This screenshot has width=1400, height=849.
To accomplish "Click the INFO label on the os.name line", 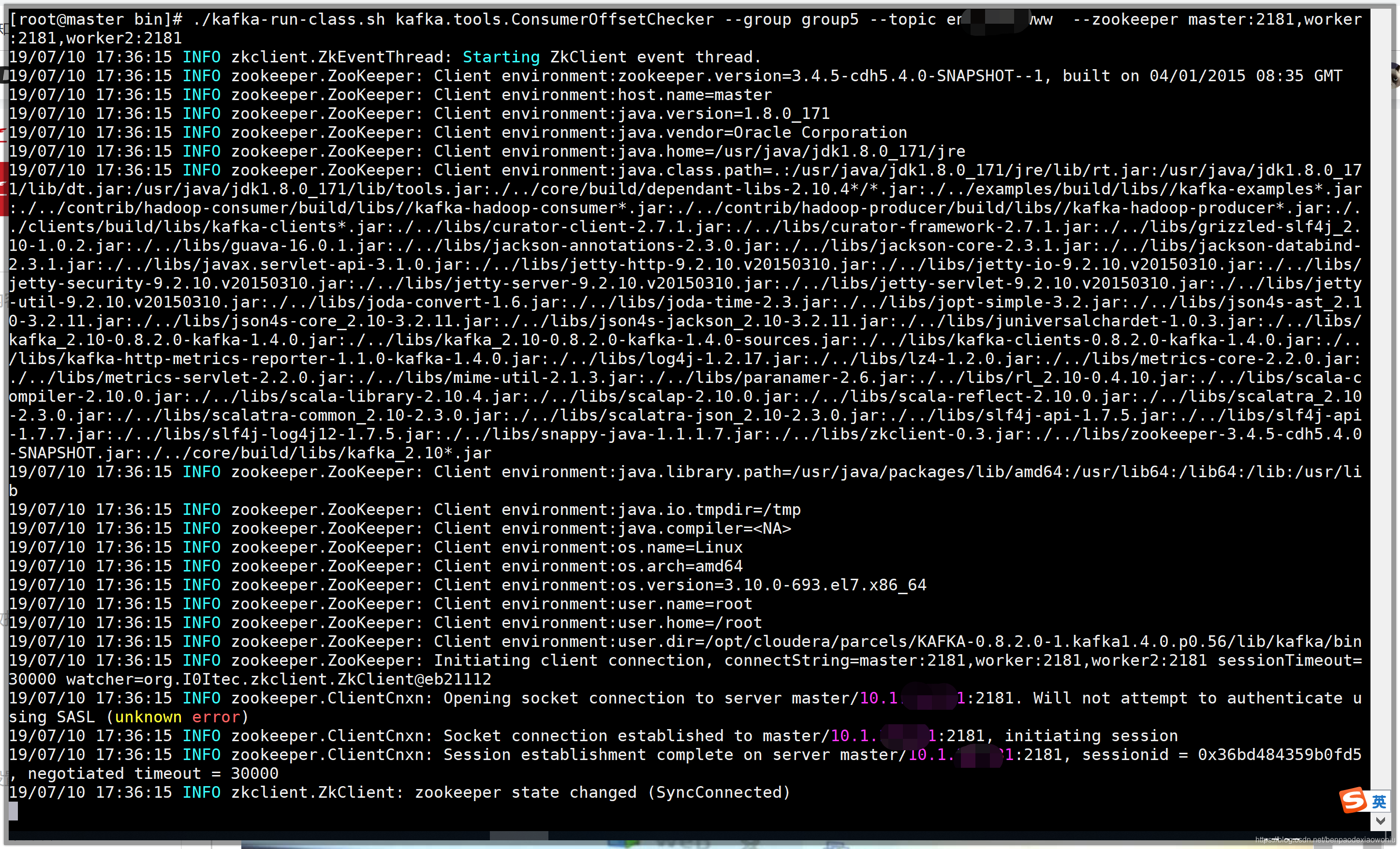I will click(201, 547).
